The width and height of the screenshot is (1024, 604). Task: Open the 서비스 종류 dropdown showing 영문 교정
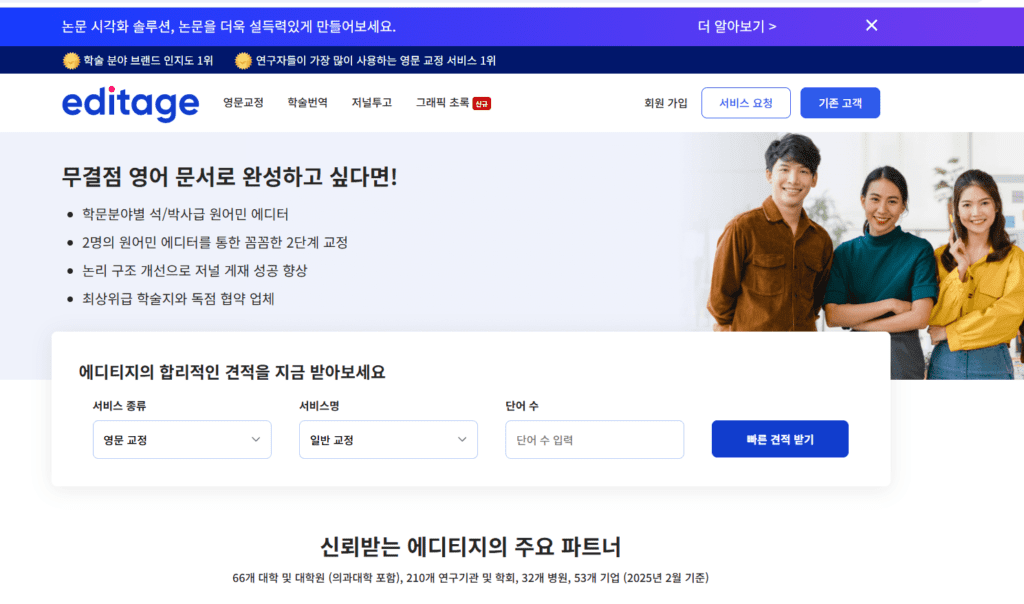[182, 439]
